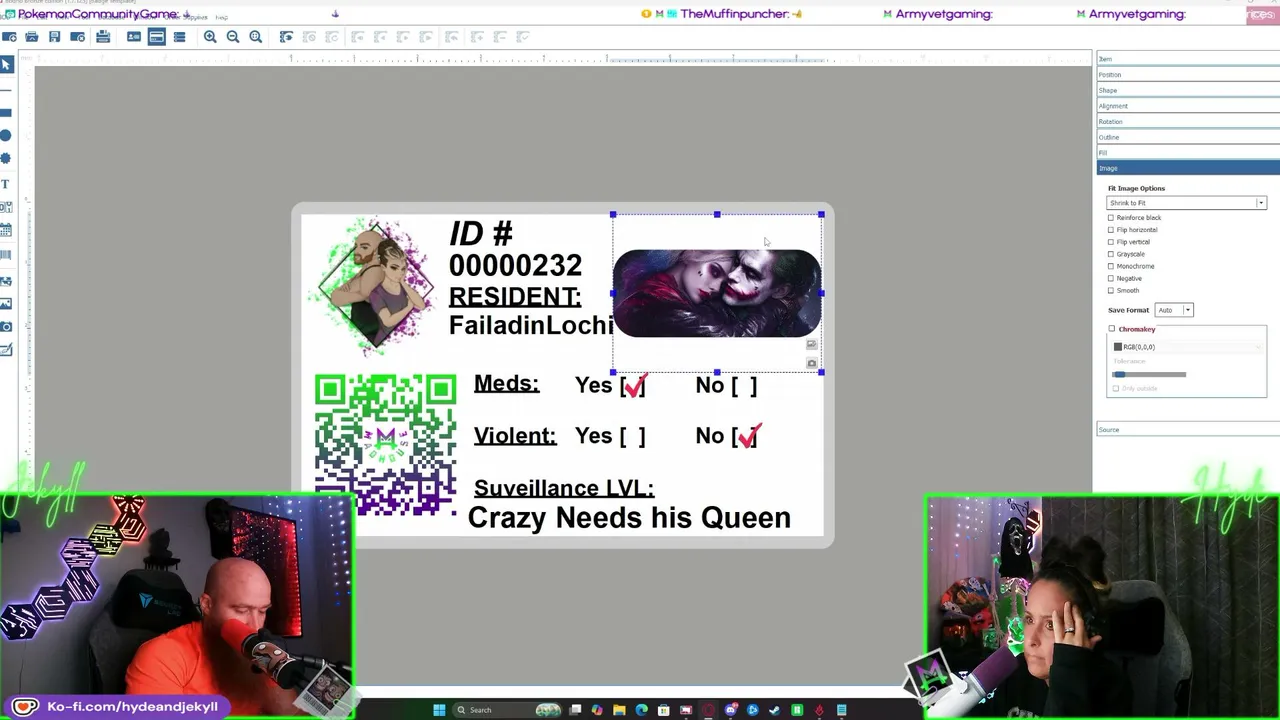Expand the Item properties section
This screenshot has height=720, width=1280.
point(1188,59)
